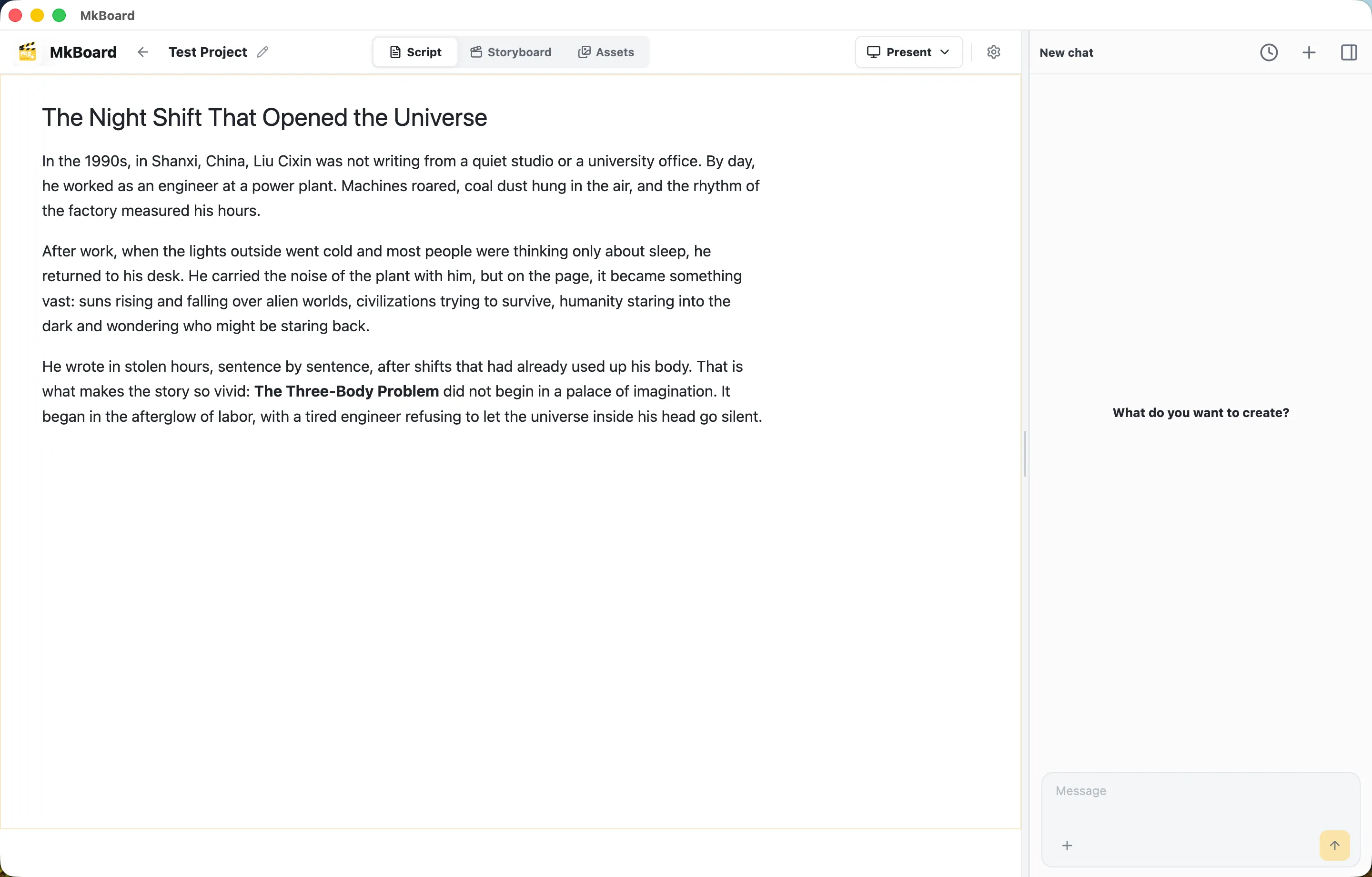Edit project name with the pencil icon
The width and height of the screenshot is (1372, 877).
[262, 52]
